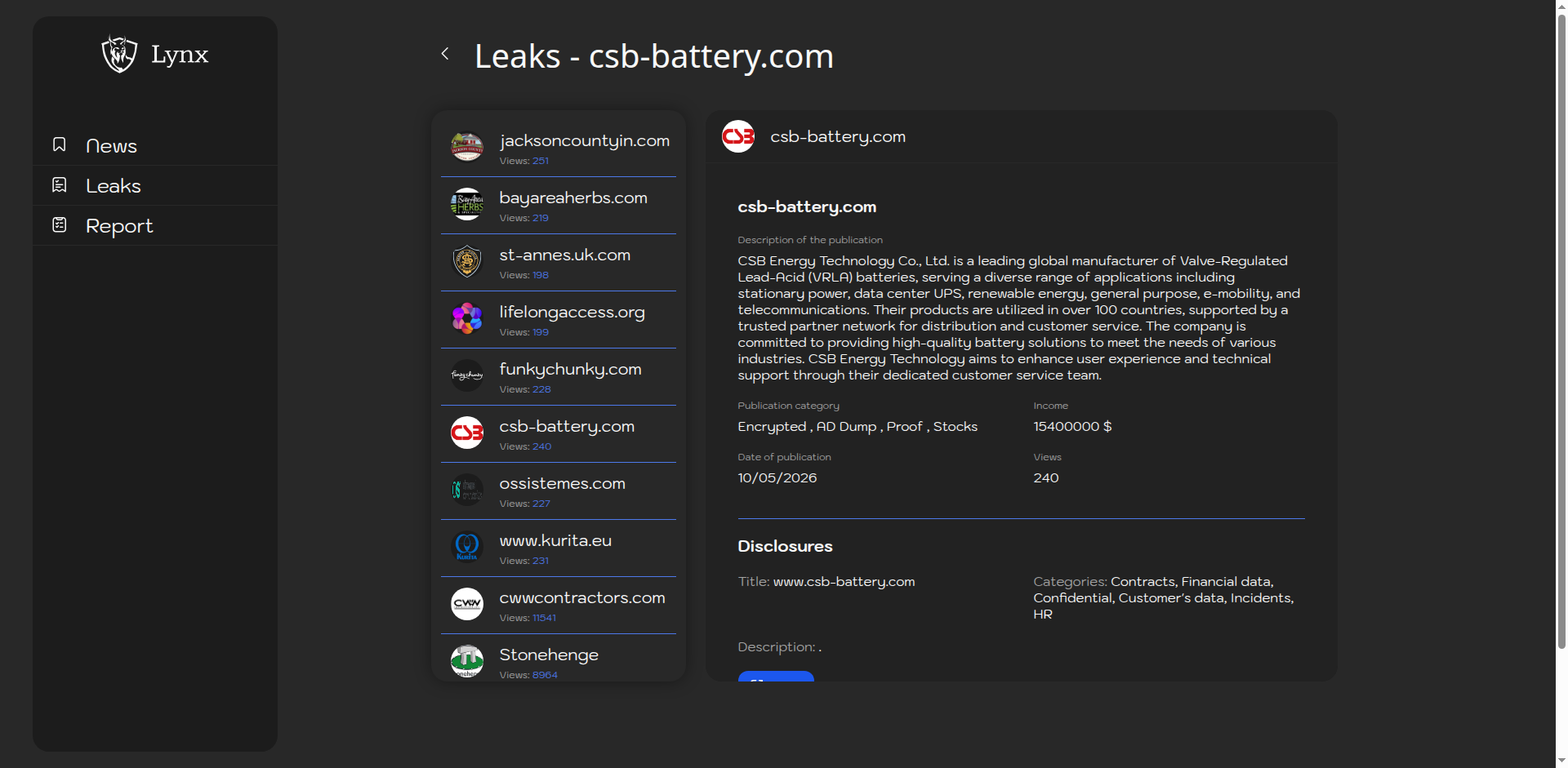Click the publication date '10/05/2026'
The width and height of the screenshot is (1568, 768).
pyautogui.click(x=777, y=478)
